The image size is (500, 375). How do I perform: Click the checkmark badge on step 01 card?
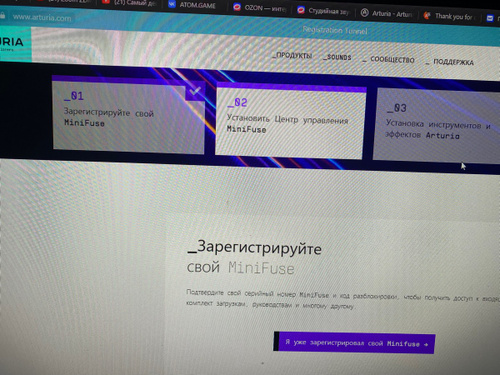click(195, 90)
